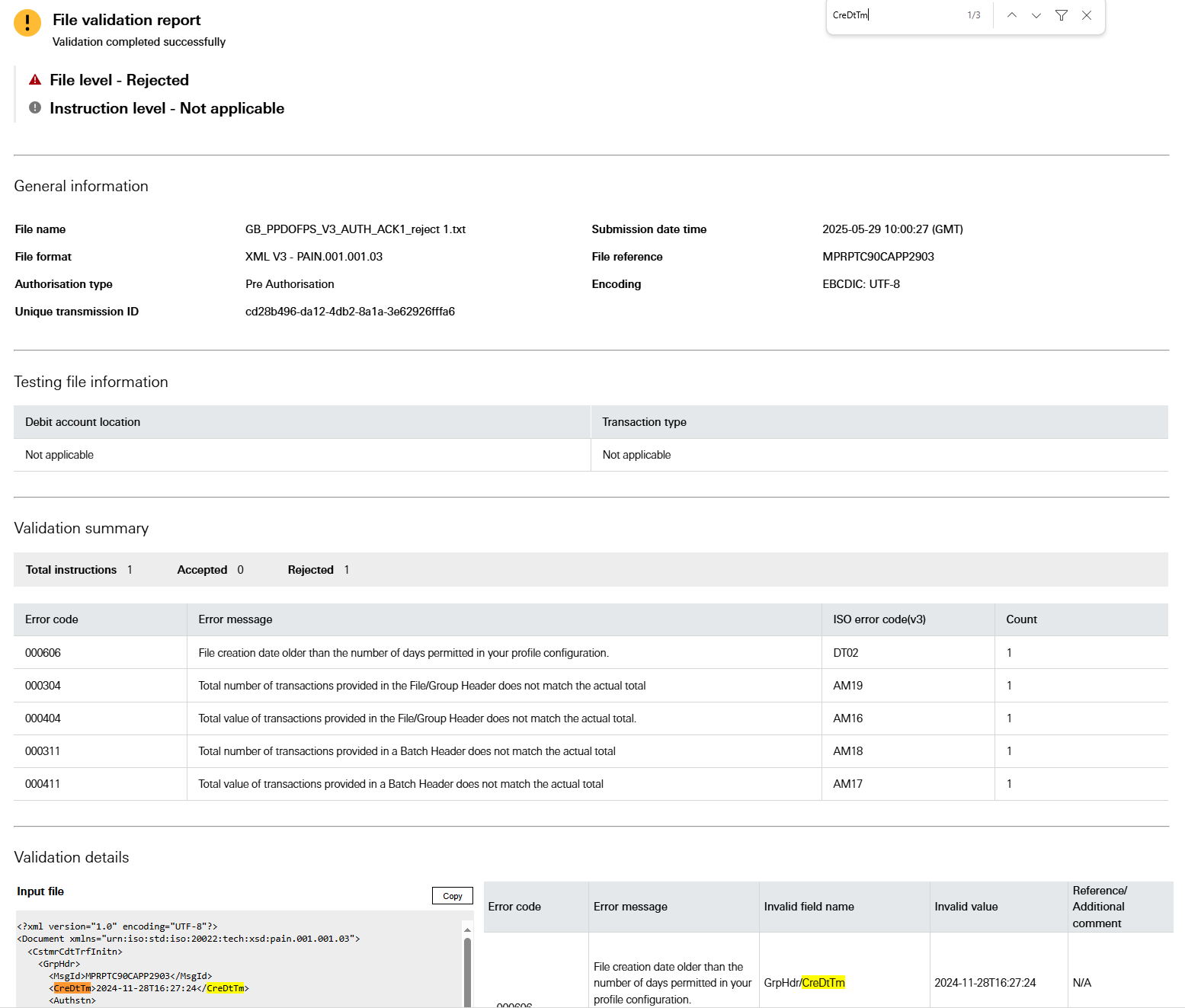The width and height of the screenshot is (1185, 1008).
Task: Open the filter icon in the search bar
Action: point(1061,14)
